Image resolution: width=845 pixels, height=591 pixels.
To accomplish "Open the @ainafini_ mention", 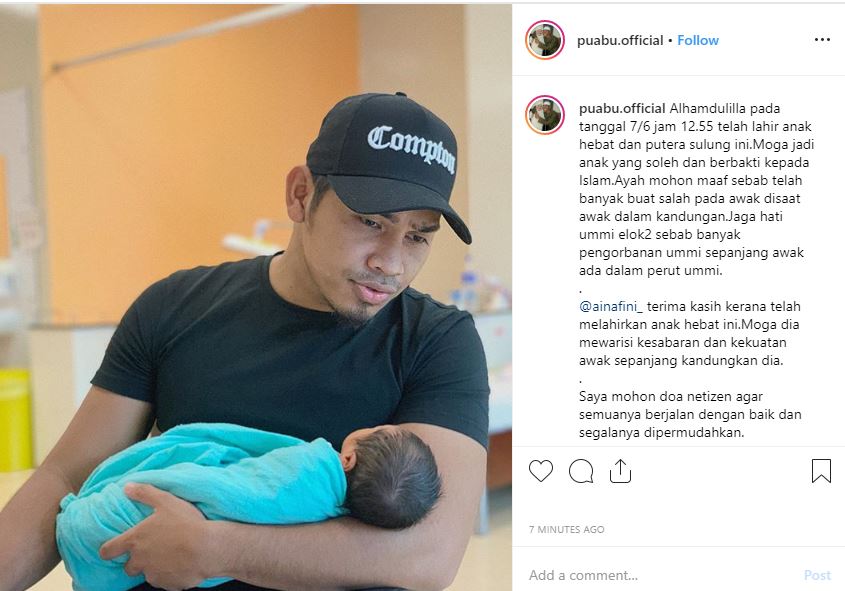I will tap(611, 307).
